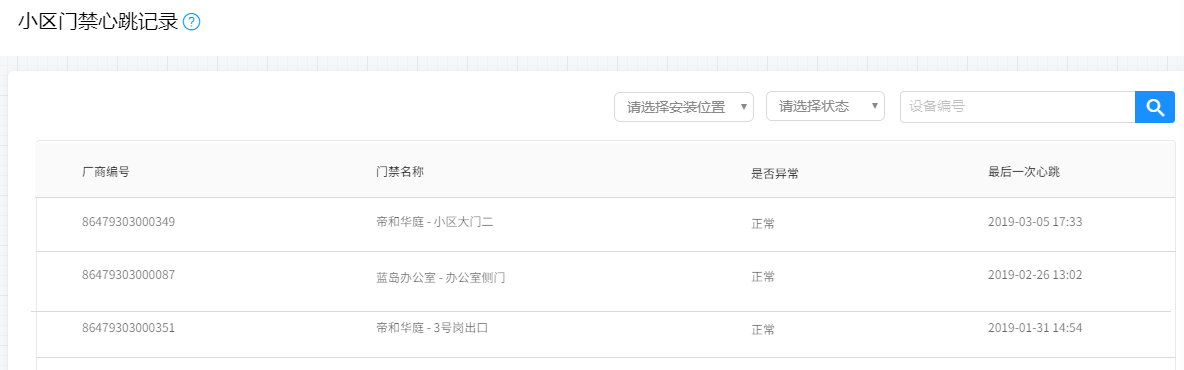This screenshot has width=1184, height=370.
Task: Select device number 86479303000087
Action: point(128,275)
